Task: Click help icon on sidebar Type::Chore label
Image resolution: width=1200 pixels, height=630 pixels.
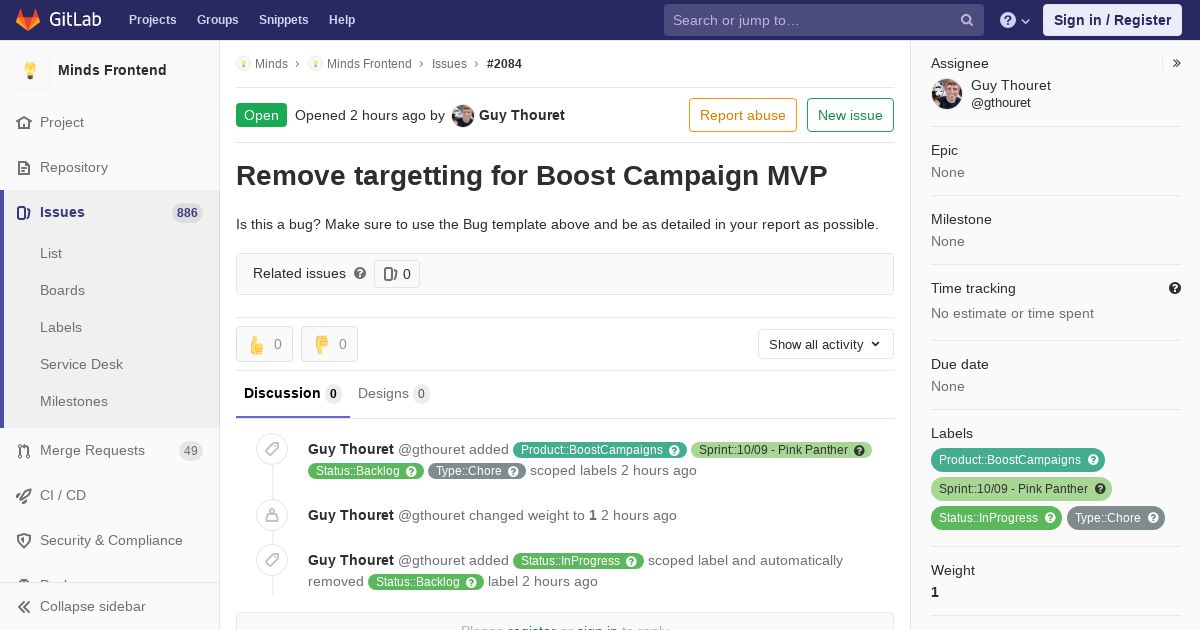Action: coord(1153,518)
